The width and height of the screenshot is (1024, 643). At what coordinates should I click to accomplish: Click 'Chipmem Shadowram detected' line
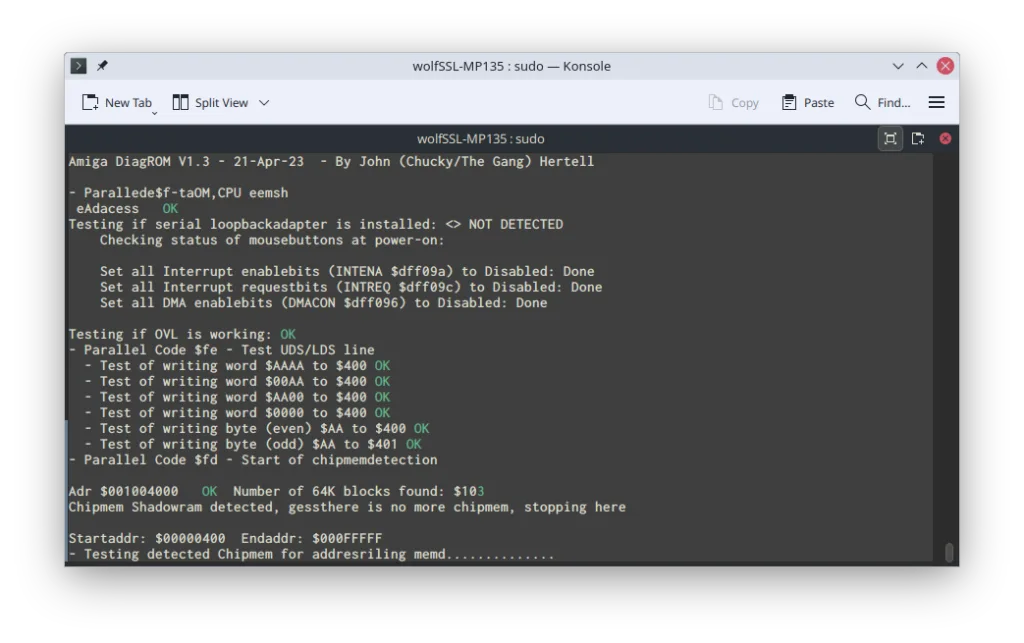(347, 506)
